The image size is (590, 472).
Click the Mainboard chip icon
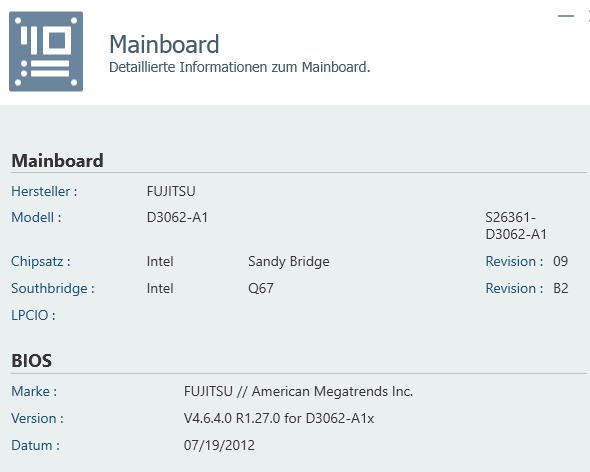[x=46, y=52]
